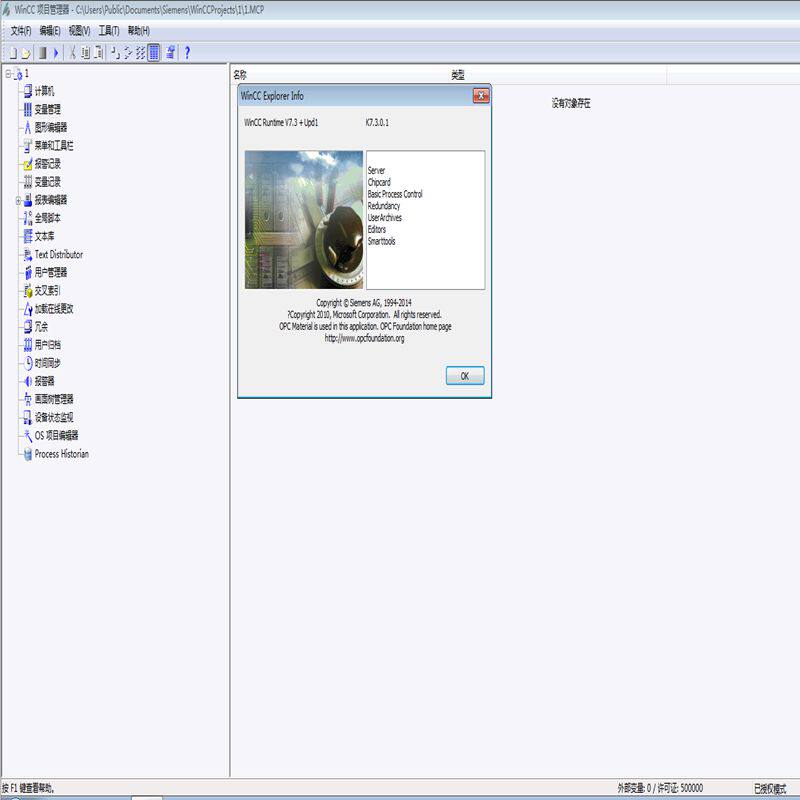This screenshot has height=800, width=800.
Task: Click Chipcard in the info list
Action: 379,182
